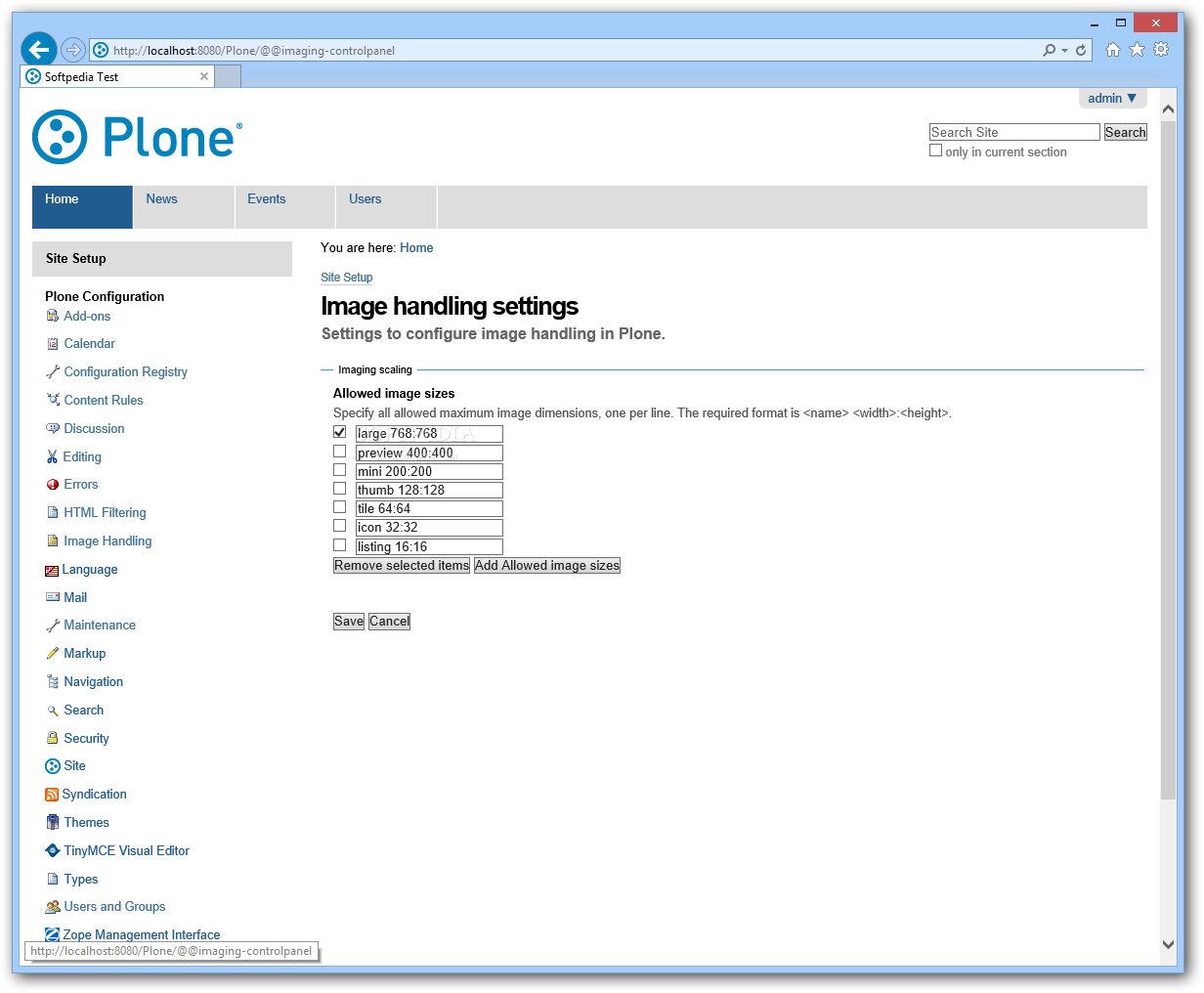
Task: Click the Themes icon
Action: pos(53,822)
